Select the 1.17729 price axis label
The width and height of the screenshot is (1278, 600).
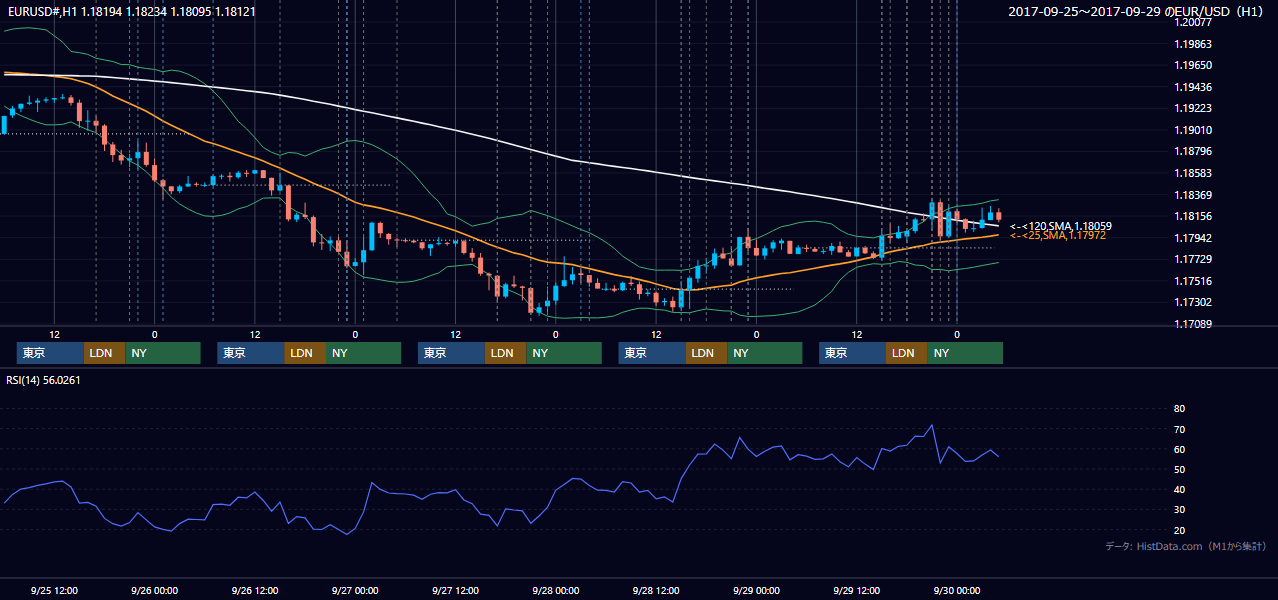1193,259
